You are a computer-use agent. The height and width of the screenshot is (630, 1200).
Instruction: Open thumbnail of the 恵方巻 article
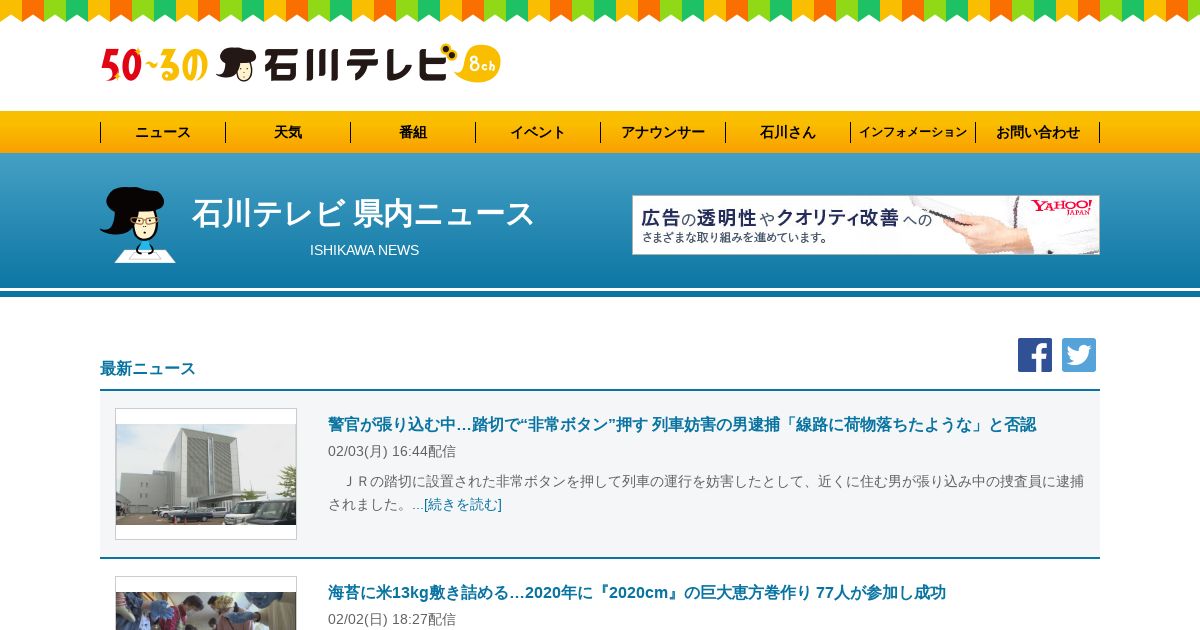206,603
